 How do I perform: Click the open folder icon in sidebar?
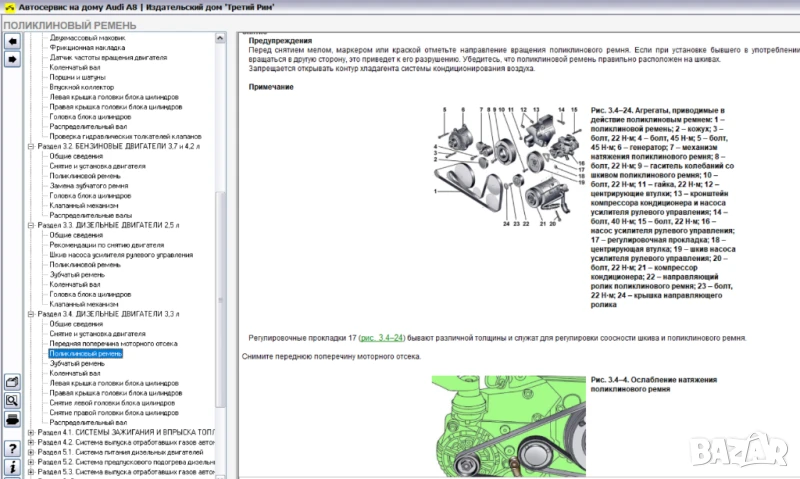click(12, 382)
